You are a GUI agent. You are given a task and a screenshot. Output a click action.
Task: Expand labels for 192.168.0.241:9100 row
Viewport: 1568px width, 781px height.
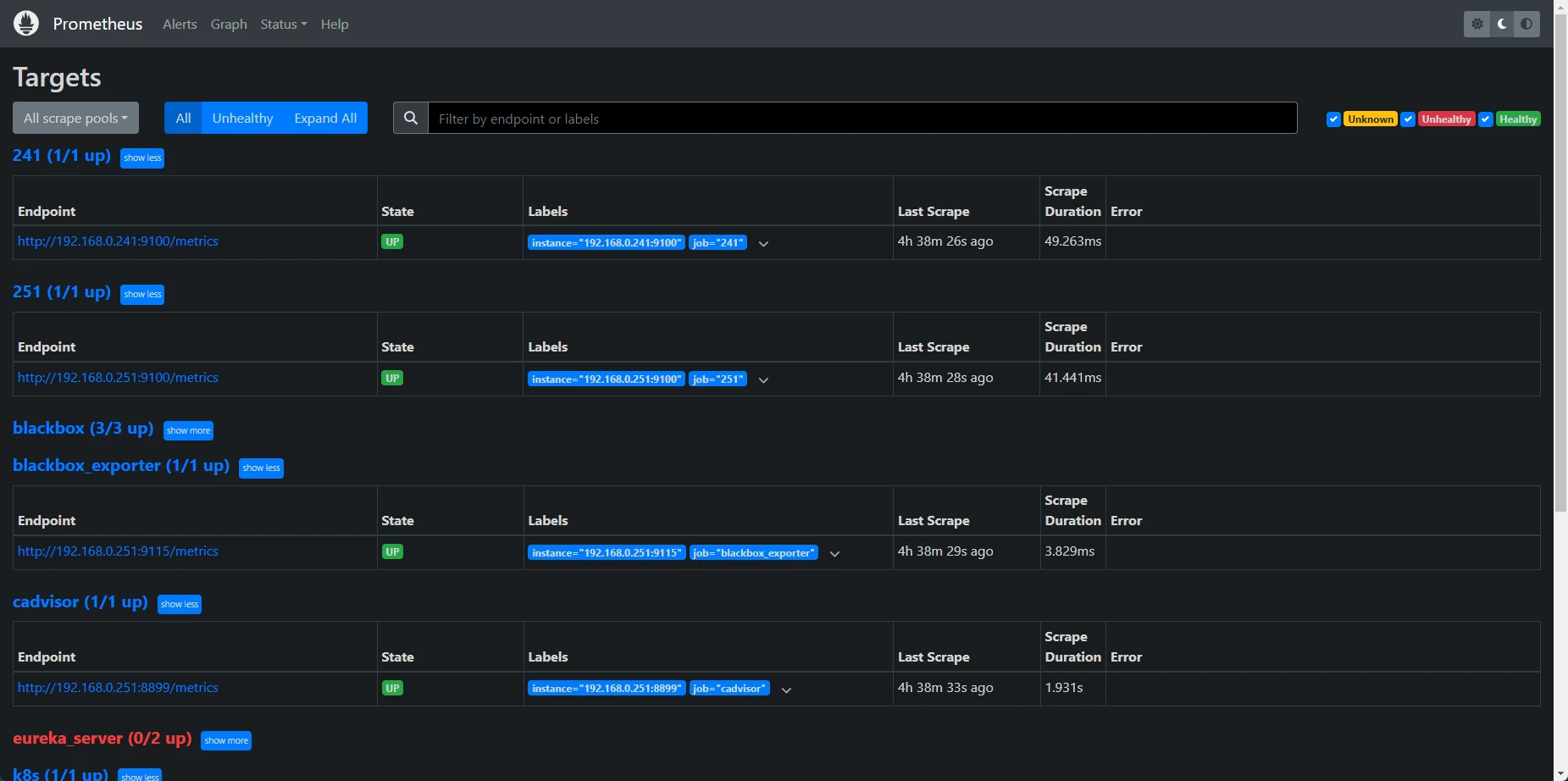pyautogui.click(x=763, y=243)
